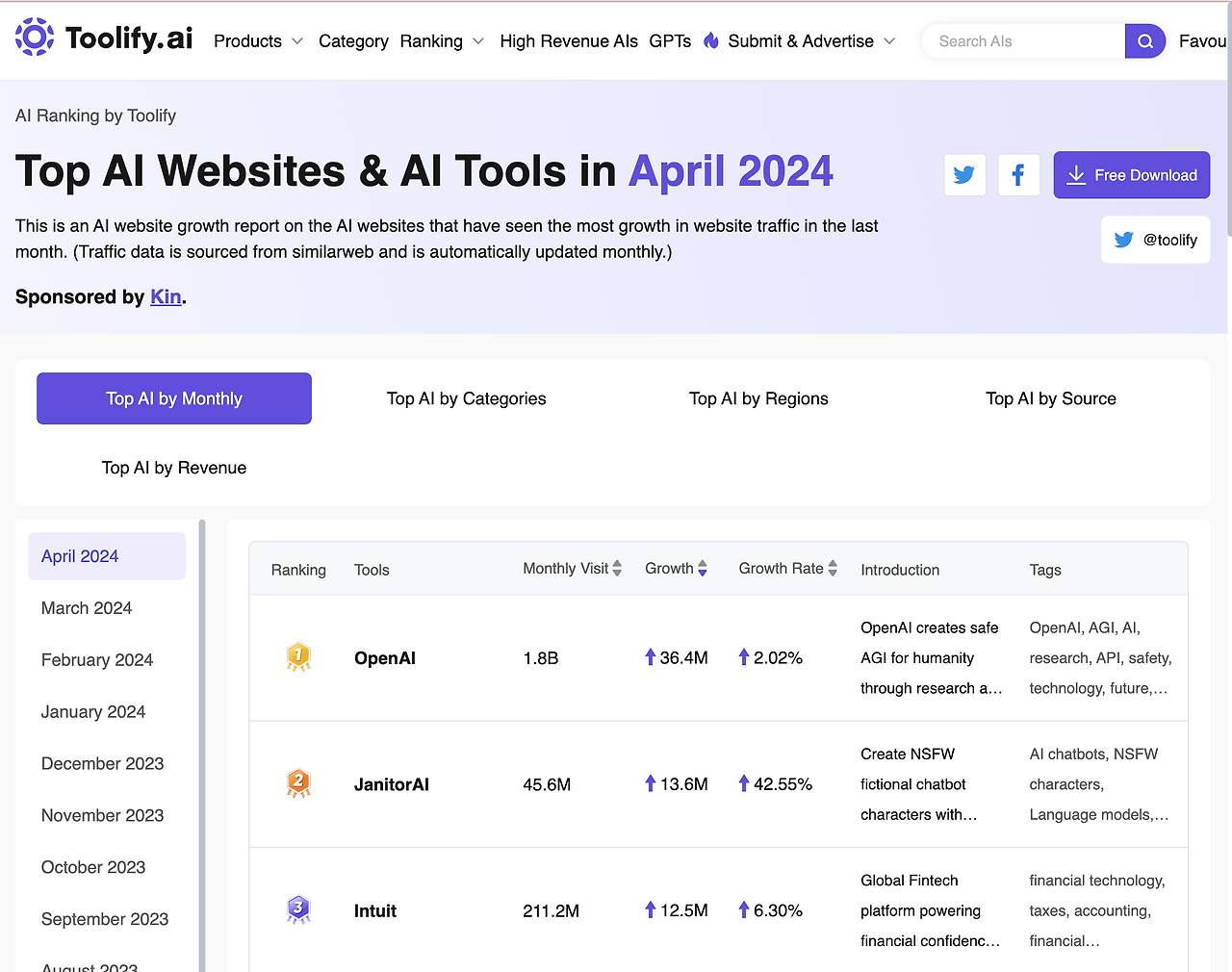Share the report on Facebook
Image resolution: width=1232 pixels, height=972 pixels.
click(x=1018, y=175)
